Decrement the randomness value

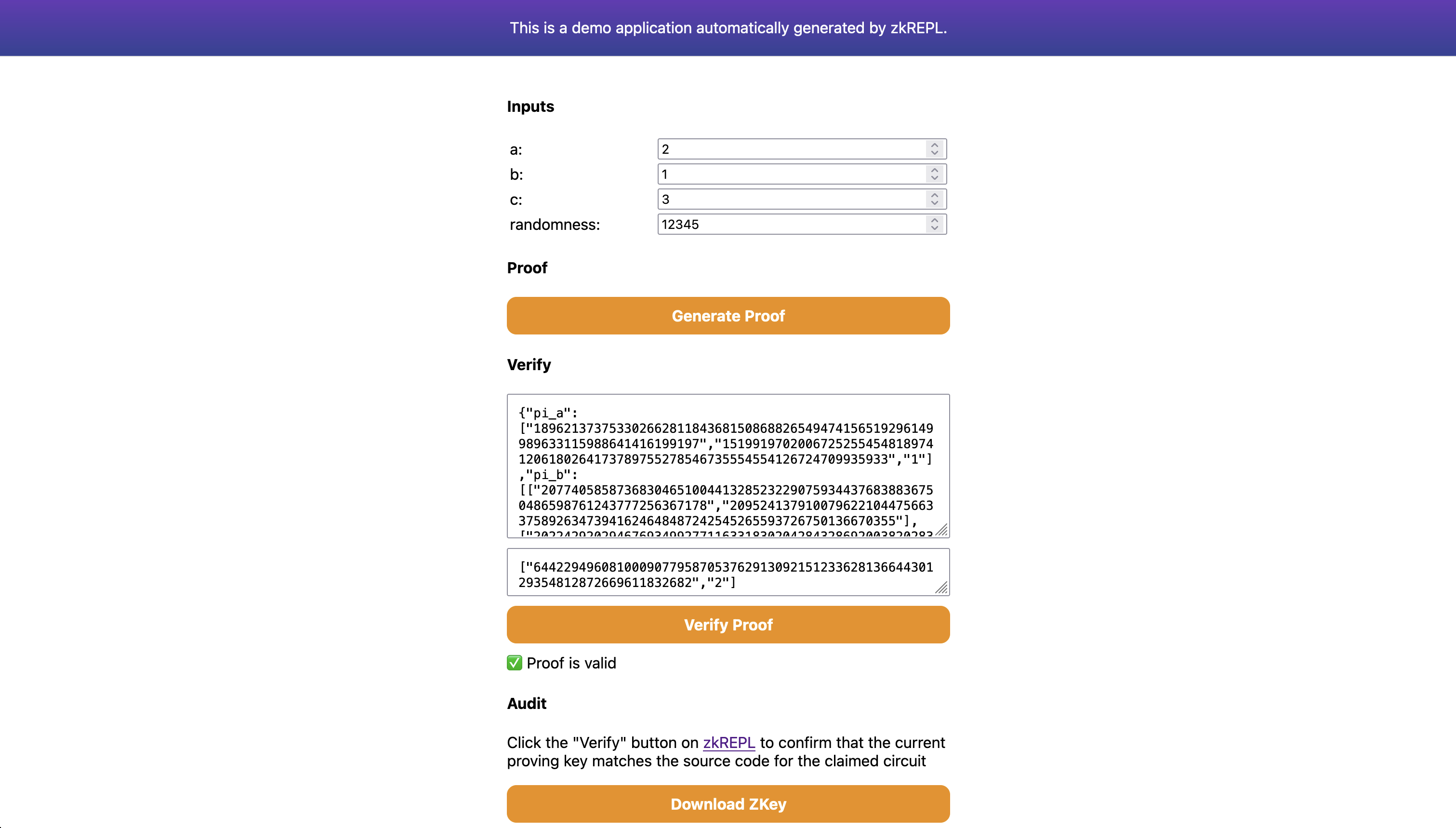click(934, 228)
